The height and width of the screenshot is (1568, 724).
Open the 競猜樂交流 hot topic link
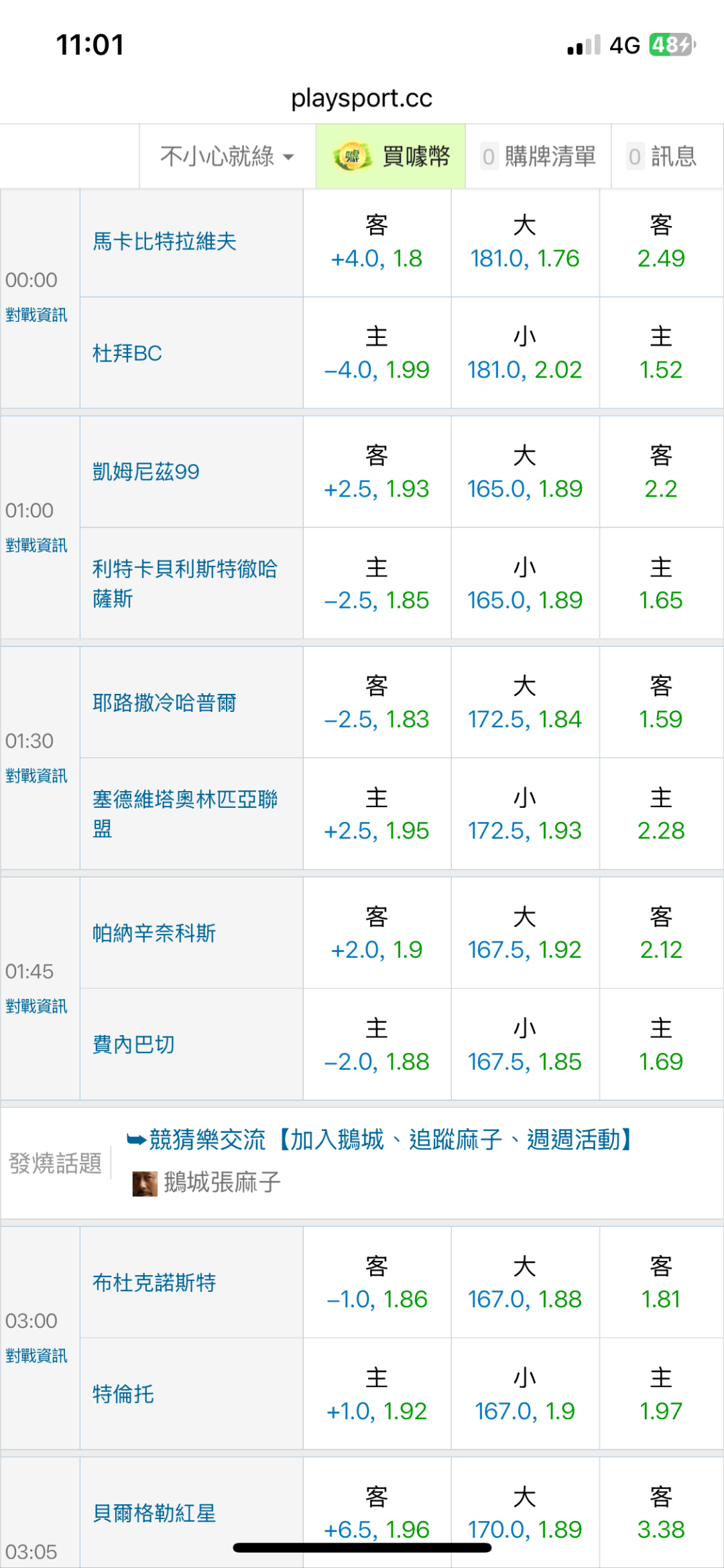point(389,1140)
